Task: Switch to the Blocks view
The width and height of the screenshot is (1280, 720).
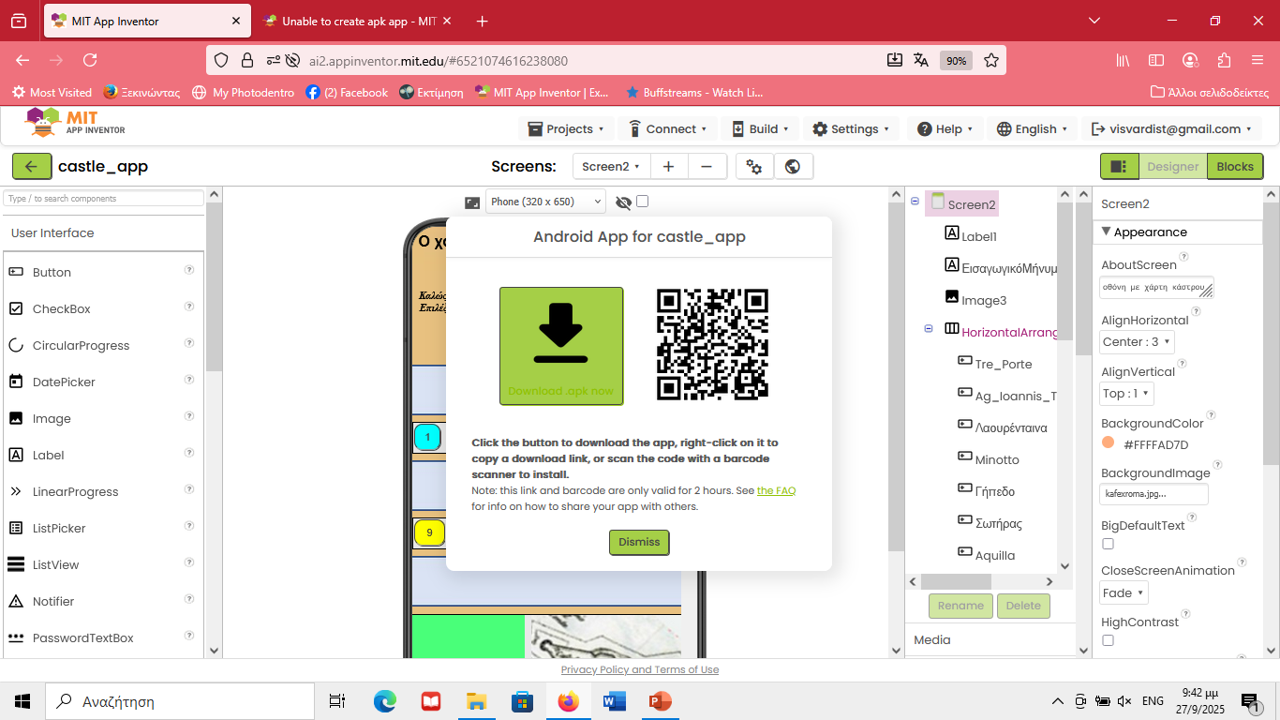Action: tap(1234, 167)
